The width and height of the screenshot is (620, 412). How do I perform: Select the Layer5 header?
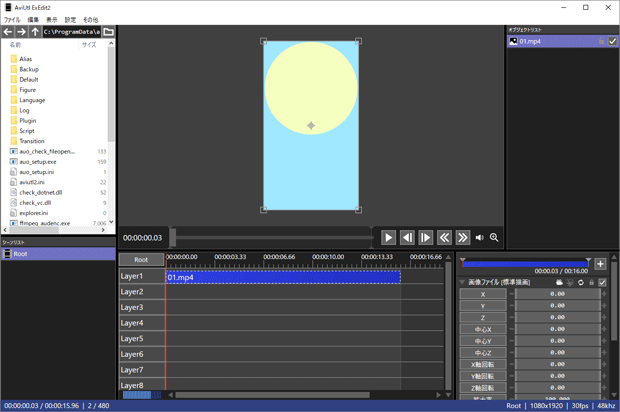[x=142, y=339]
